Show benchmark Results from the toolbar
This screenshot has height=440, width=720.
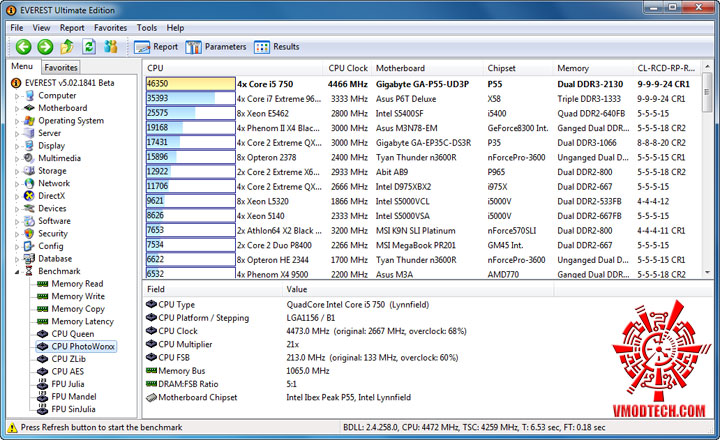[x=277, y=47]
